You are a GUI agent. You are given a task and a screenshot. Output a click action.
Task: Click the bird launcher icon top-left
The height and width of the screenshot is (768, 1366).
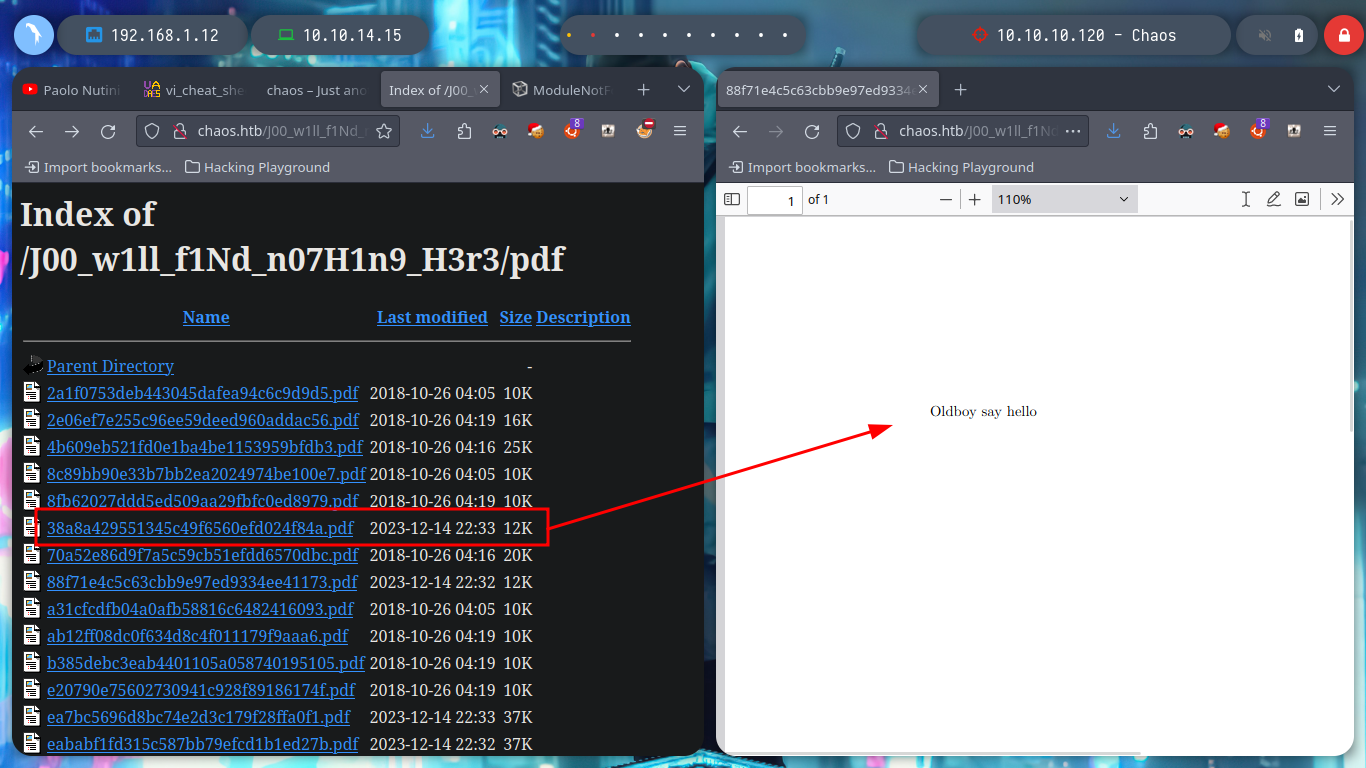tap(33, 35)
